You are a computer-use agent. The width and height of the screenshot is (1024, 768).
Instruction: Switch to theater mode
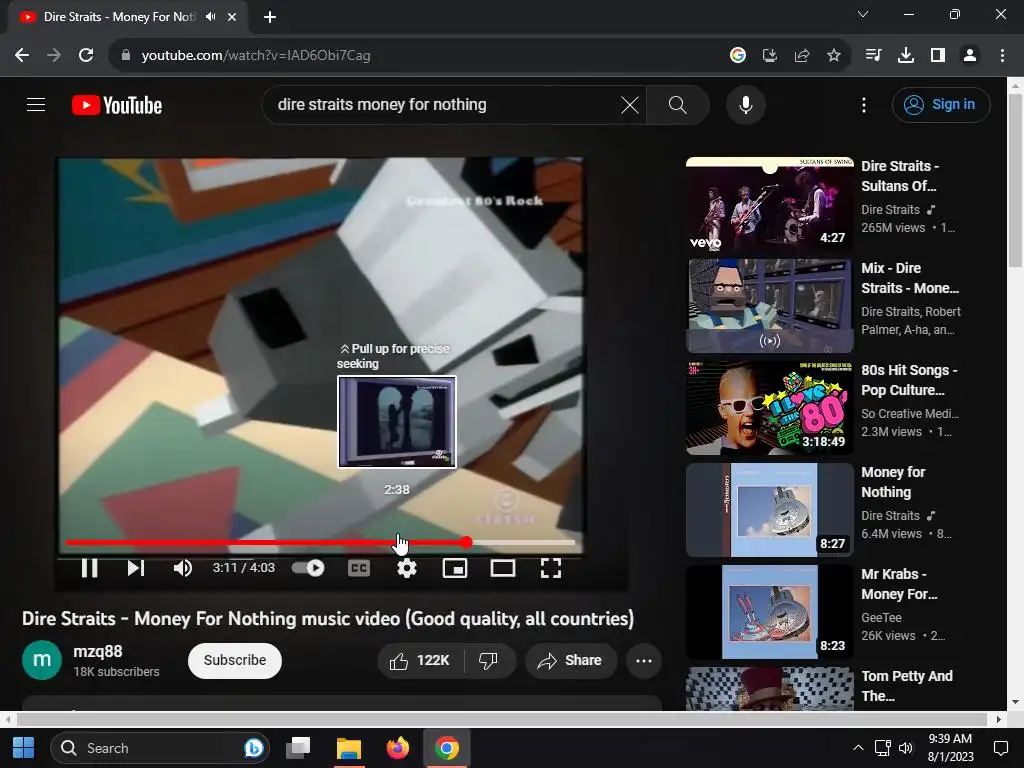503,568
